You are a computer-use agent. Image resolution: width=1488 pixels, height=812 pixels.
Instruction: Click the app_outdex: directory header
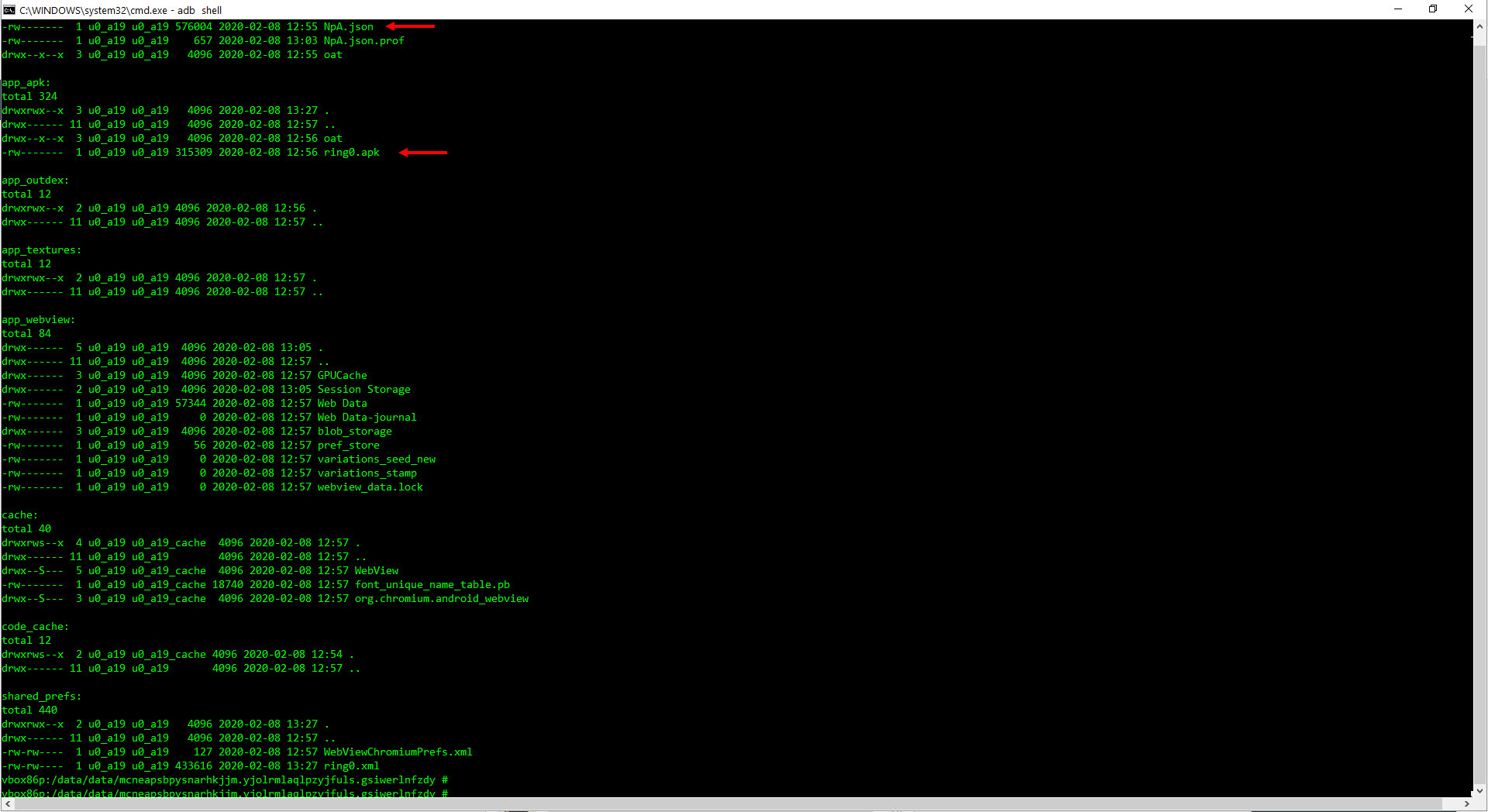click(35, 181)
